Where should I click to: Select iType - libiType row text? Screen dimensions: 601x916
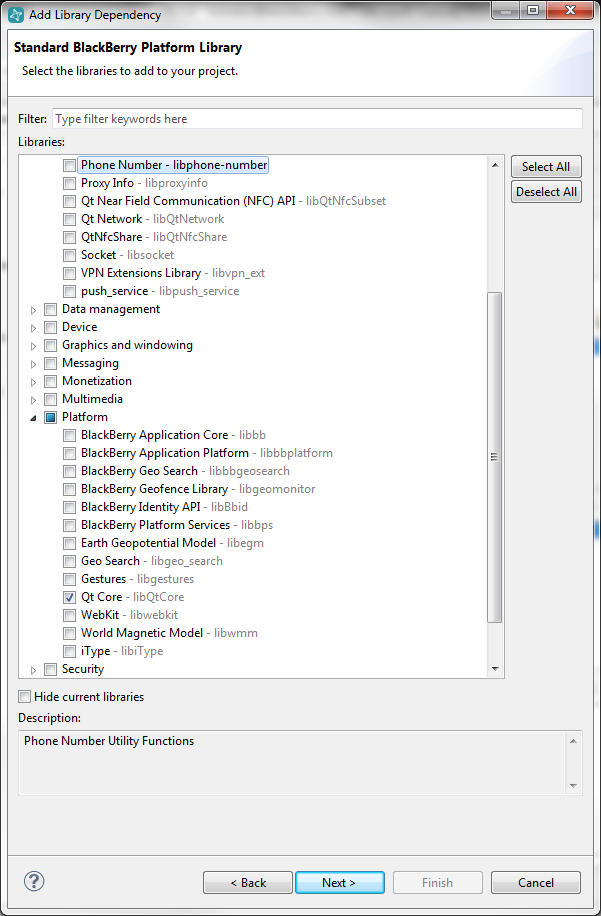coord(121,651)
